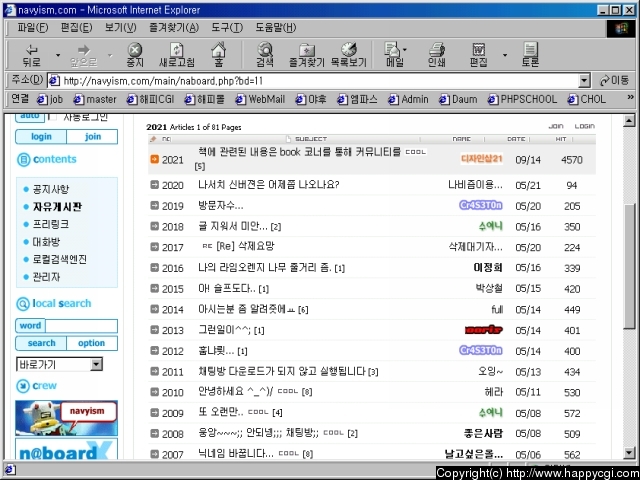Click the Discuss (토론) toolbar button
The width and height of the screenshot is (640, 480).
(530, 55)
